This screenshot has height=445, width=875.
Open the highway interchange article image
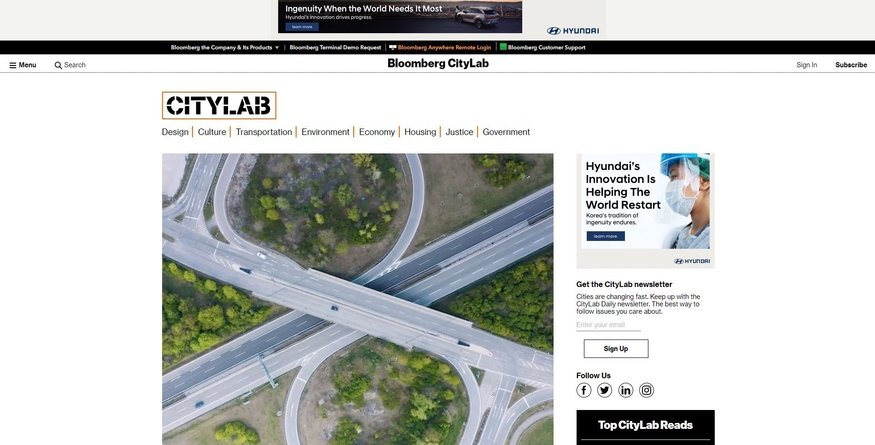pos(358,299)
